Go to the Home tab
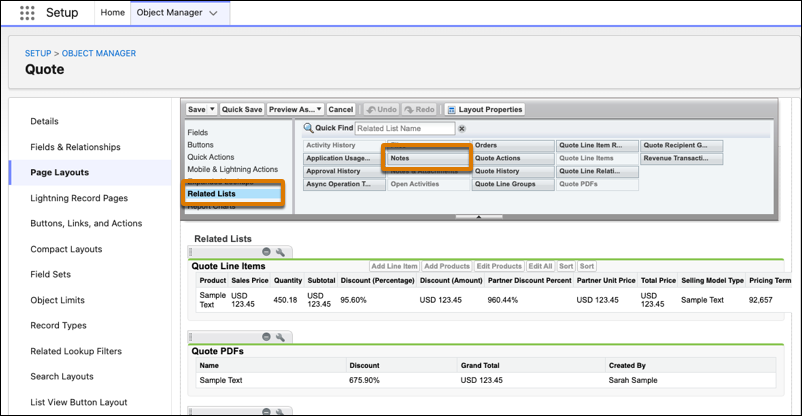 (x=113, y=13)
